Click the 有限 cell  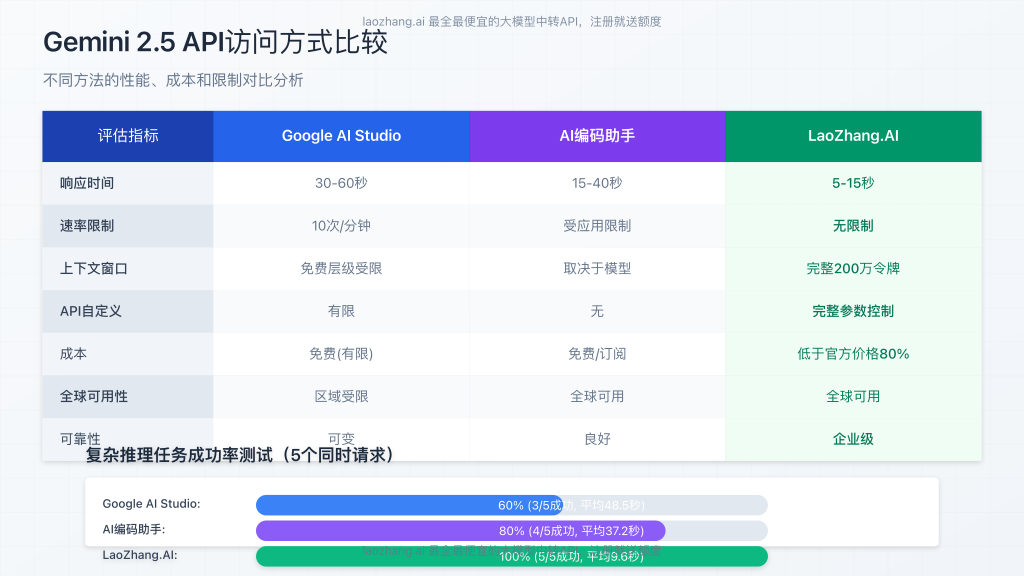(341, 312)
